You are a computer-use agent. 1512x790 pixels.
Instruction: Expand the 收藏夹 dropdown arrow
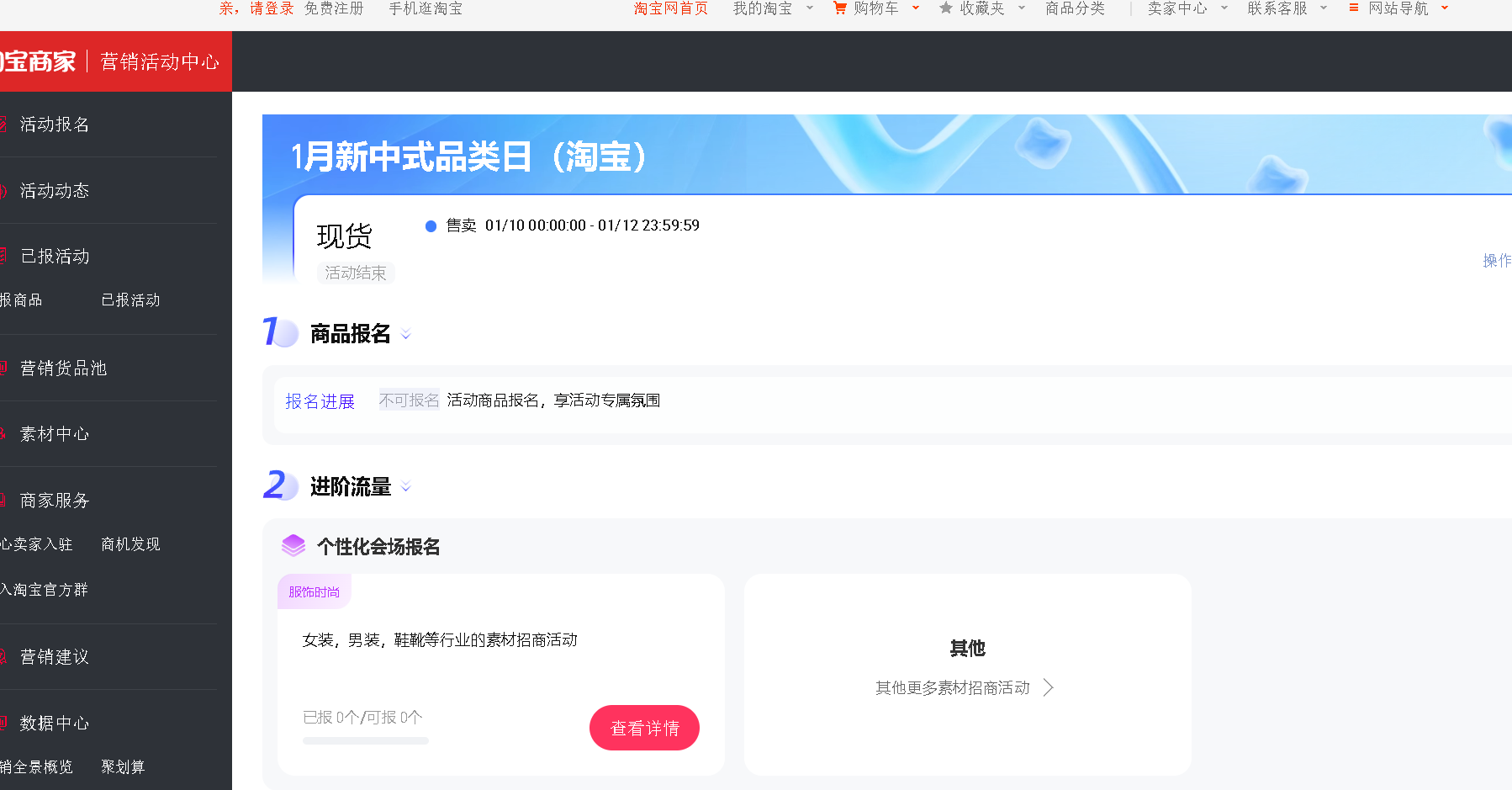[1022, 8]
